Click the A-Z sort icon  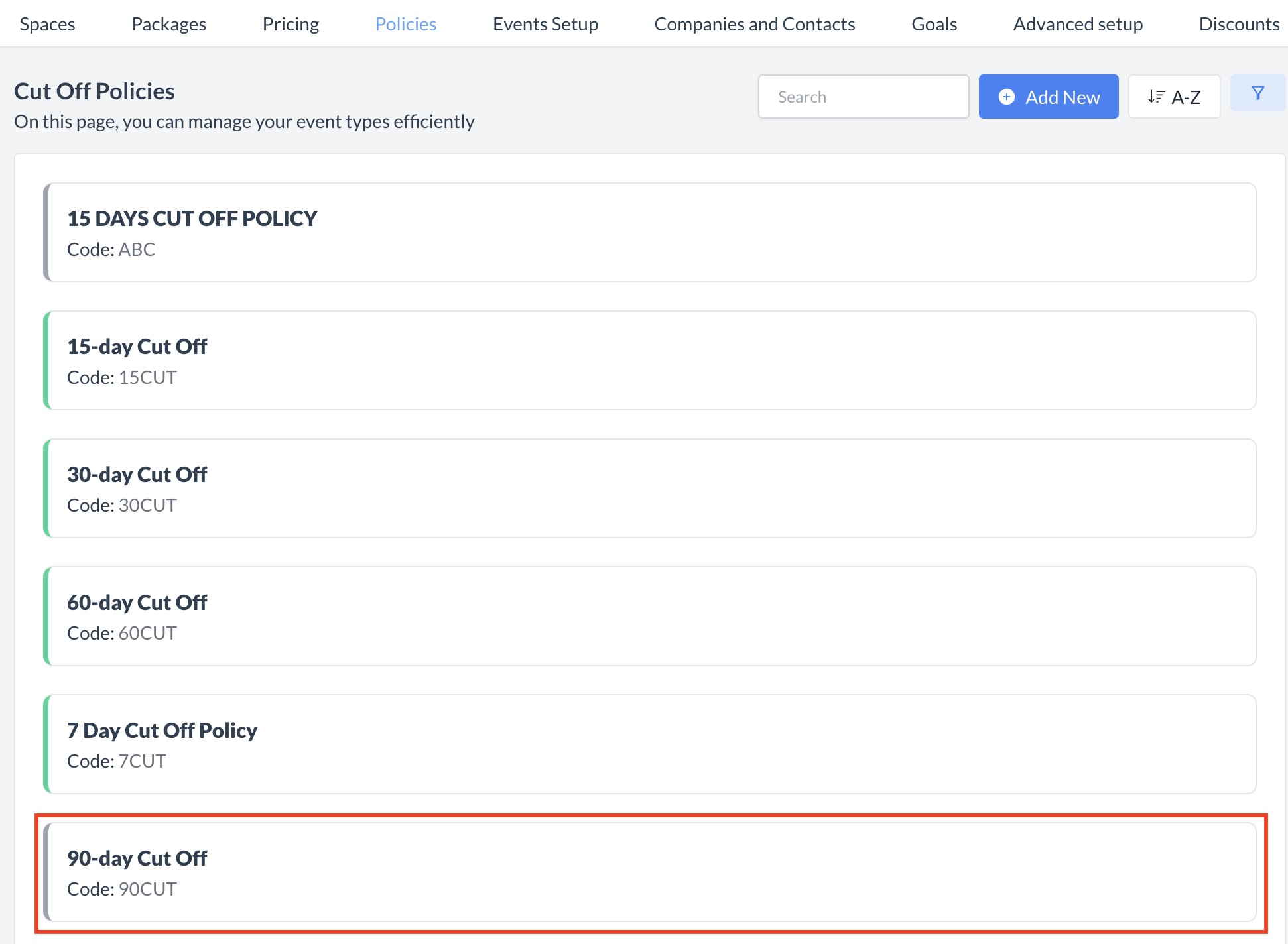(1156, 96)
